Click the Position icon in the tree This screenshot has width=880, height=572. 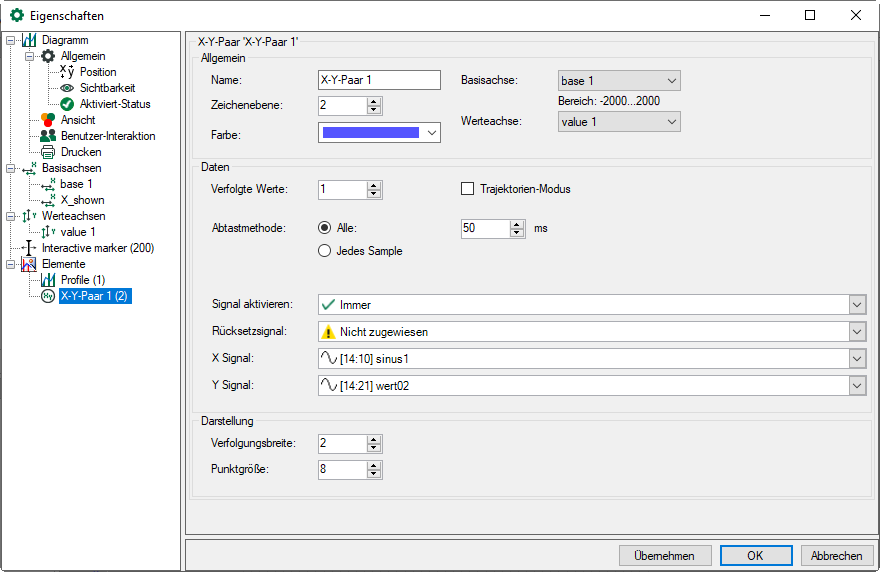click(67, 72)
